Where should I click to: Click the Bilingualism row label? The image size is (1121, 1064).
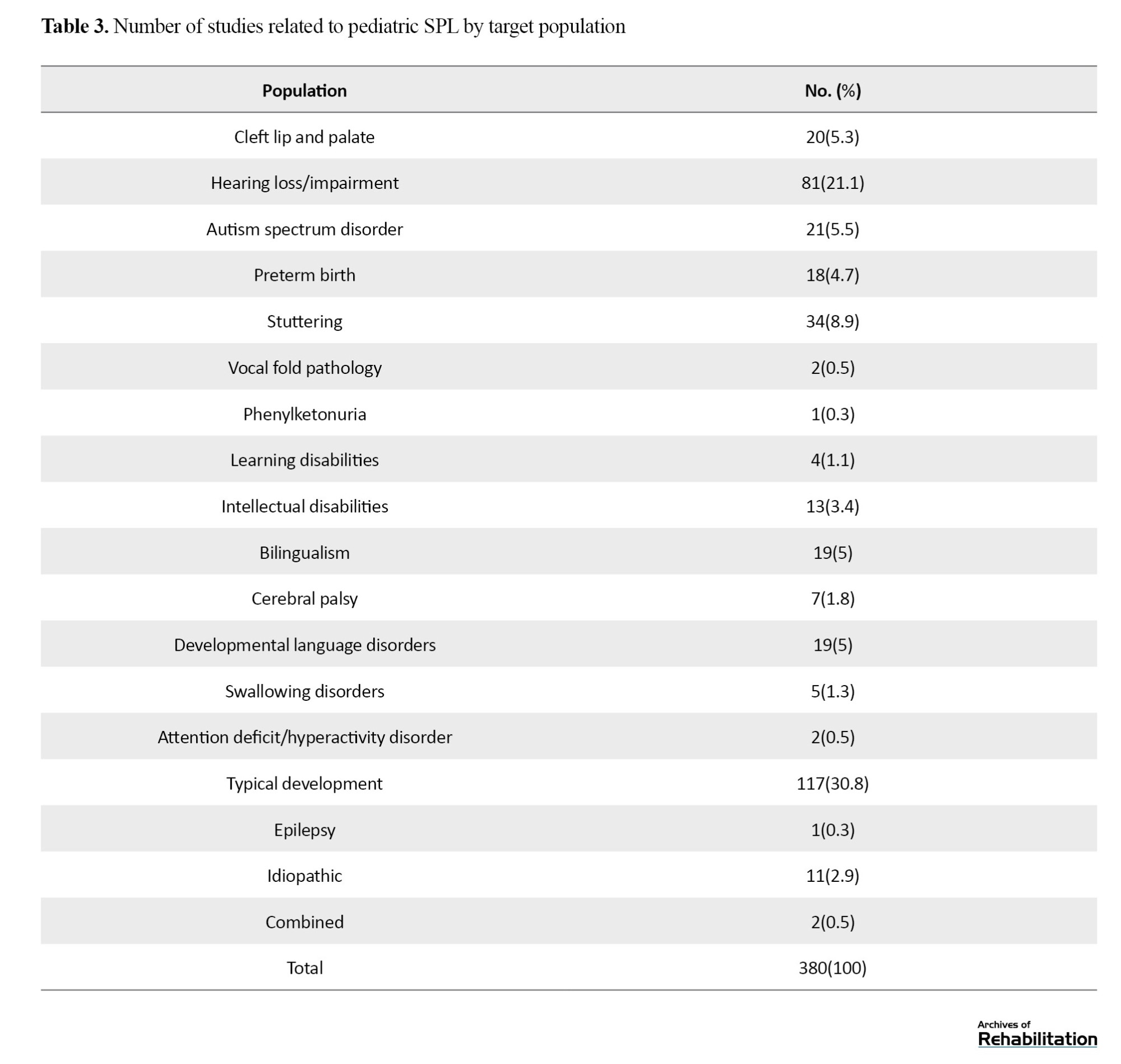coord(304,553)
